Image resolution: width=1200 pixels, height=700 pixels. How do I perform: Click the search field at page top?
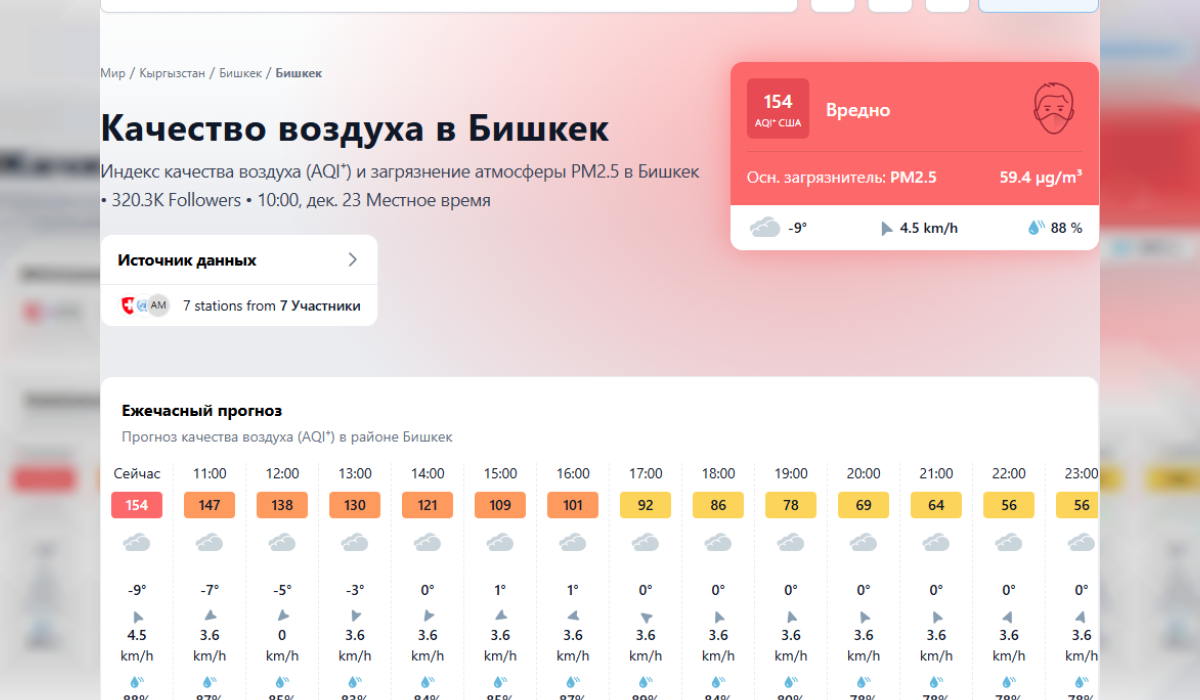448,5
